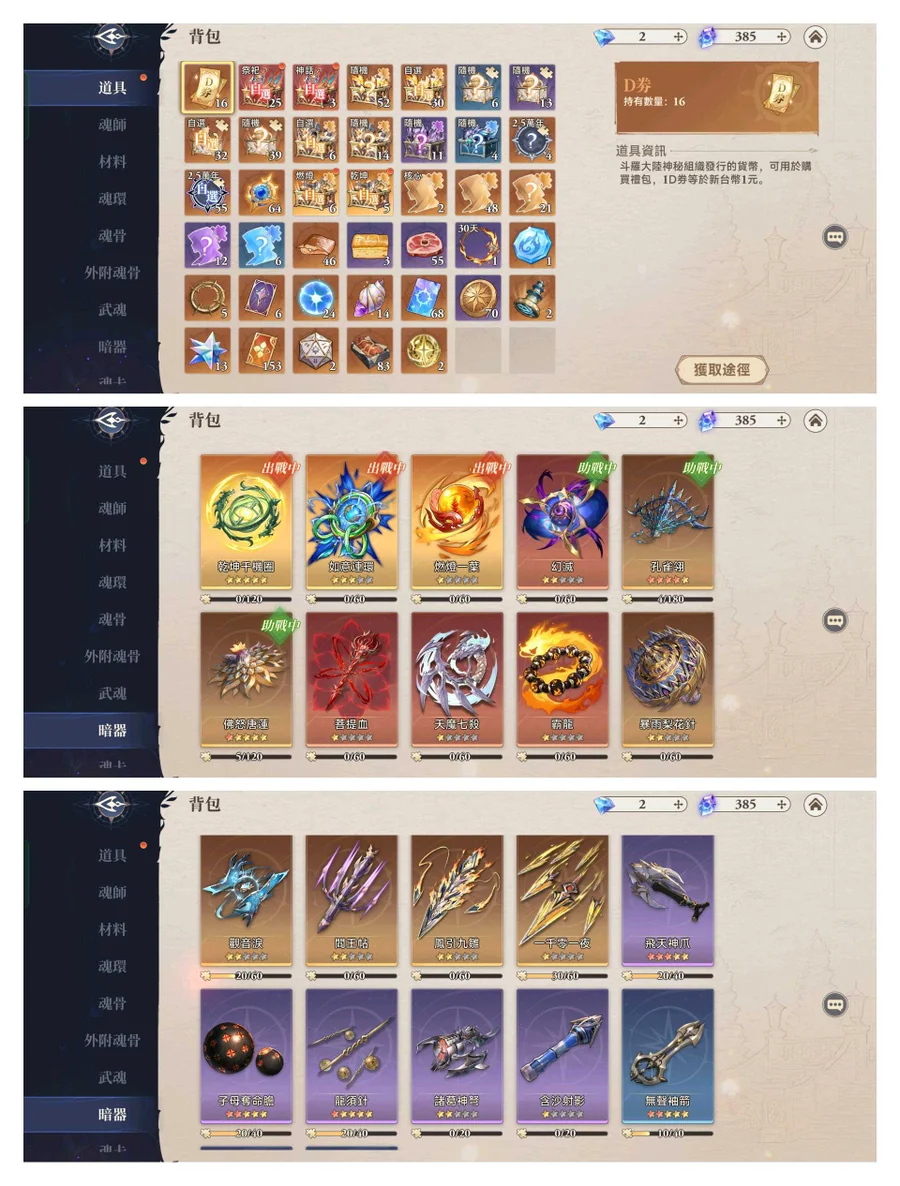Viewport: 900px width, 1186px height.
Task: Select the 無聲袖箭 blue weapon card
Action: pos(667,1056)
